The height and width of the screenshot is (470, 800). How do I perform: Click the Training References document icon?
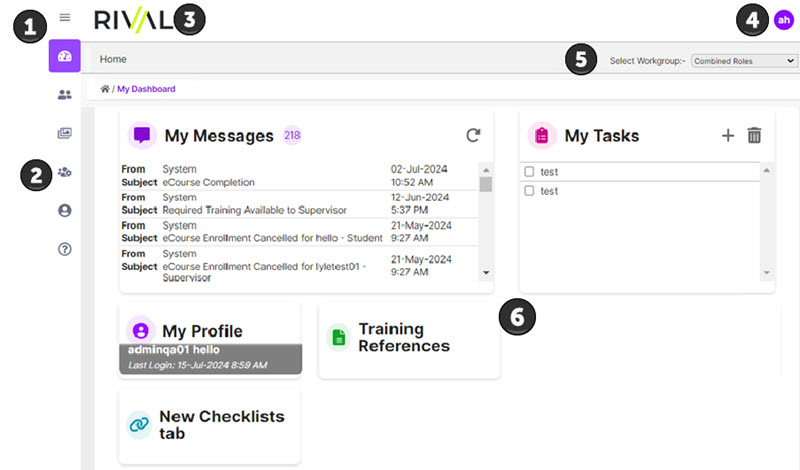tap(339, 337)
